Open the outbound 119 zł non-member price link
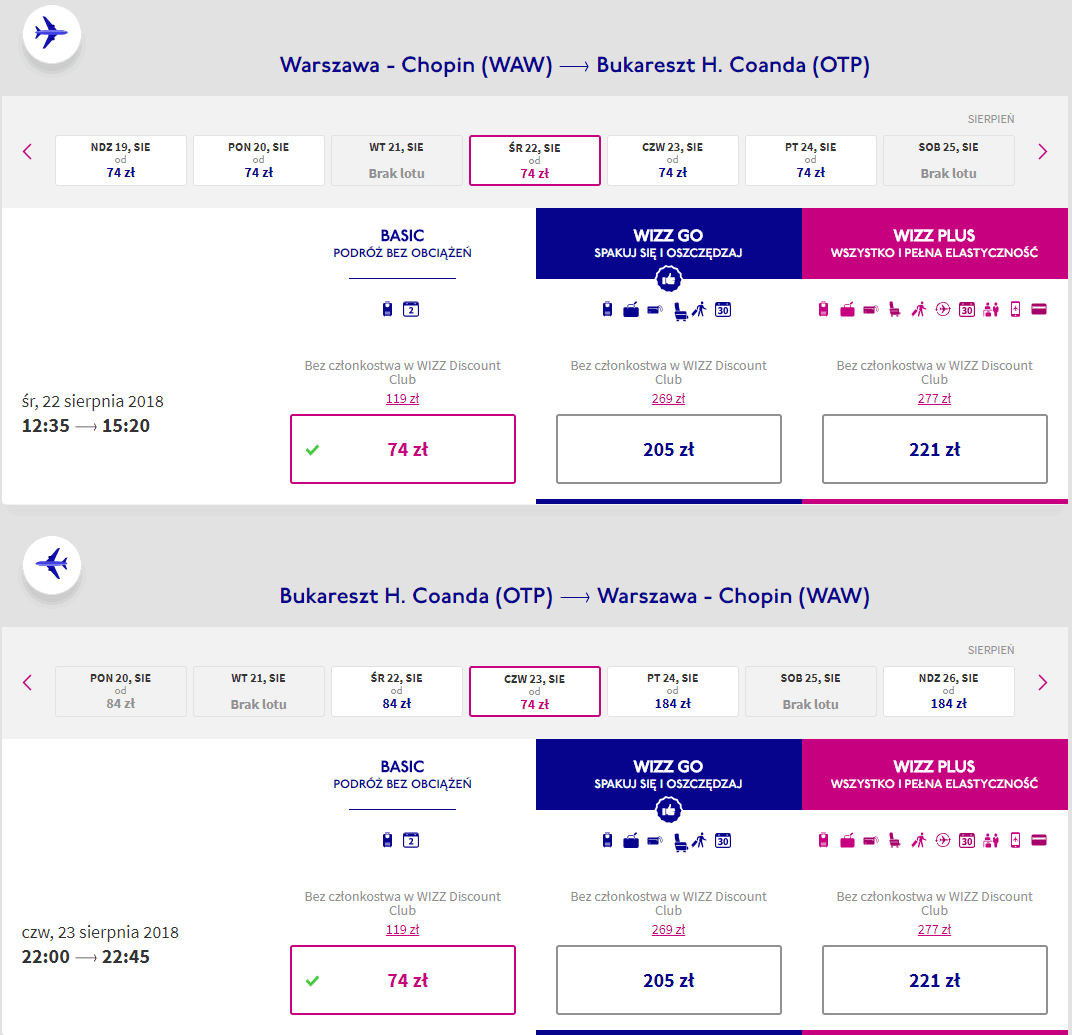 (403, 399)
